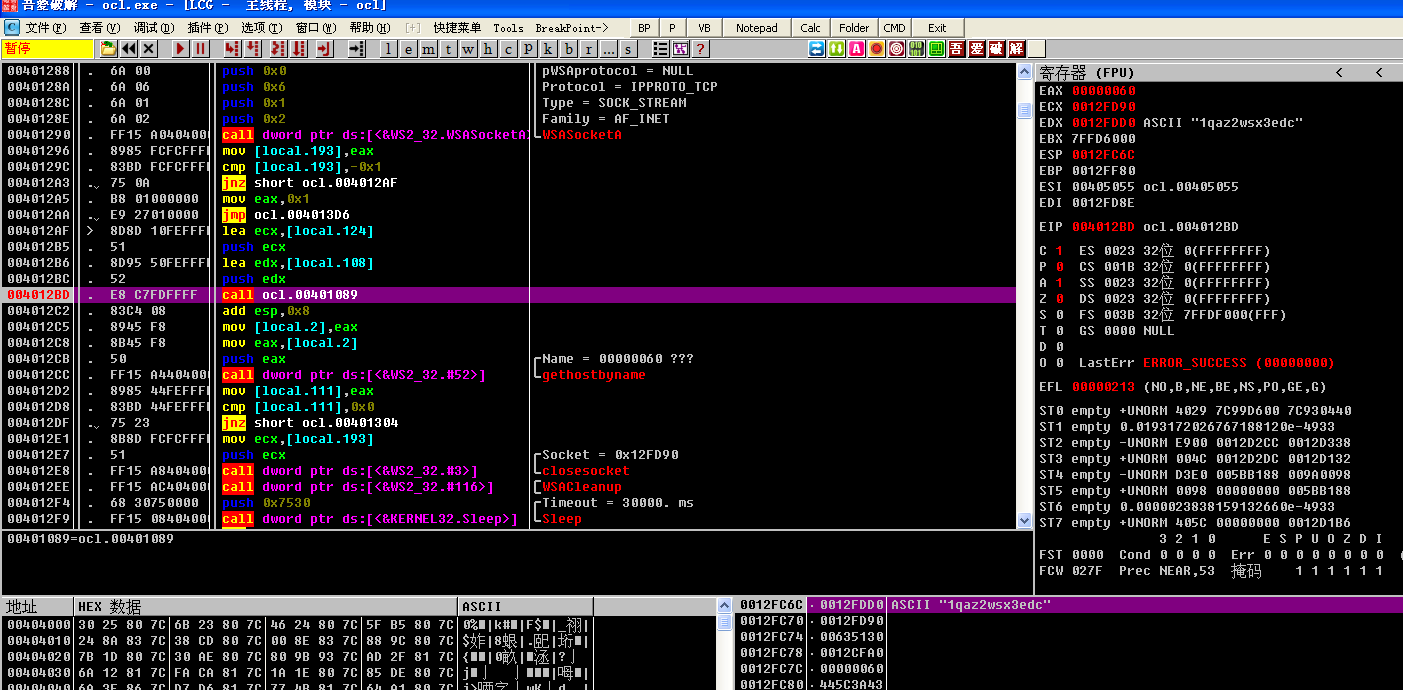
Task: Select the EAX register value 00000060
Action: (1104, 91)
